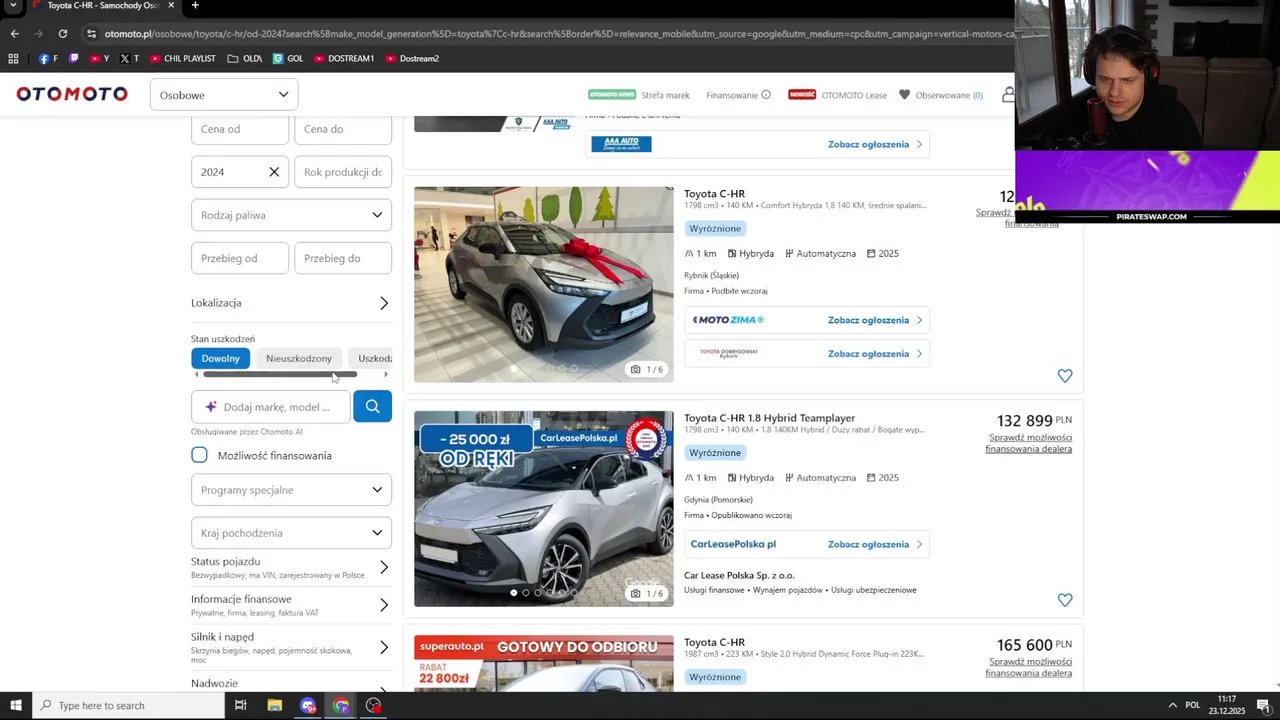Click the Dodaj markę, model search field
Image resolution: width=1280 pixels, height=720 pixels.
click(x=271, y=407)
